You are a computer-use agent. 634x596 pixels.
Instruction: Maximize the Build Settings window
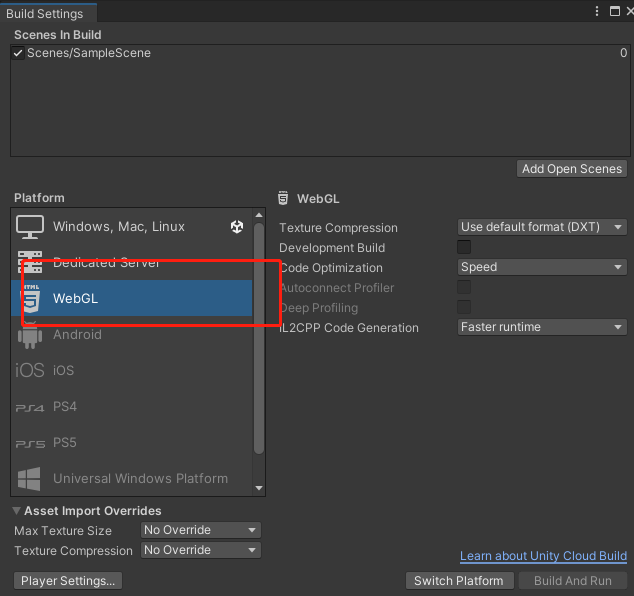(x=615, y=11)
